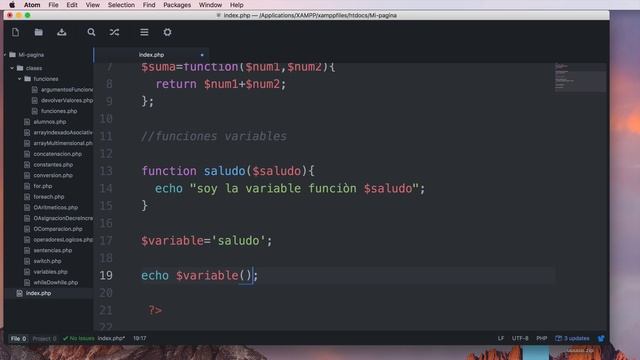Open OAsignacionDecreIncre file

pos(63,218)
